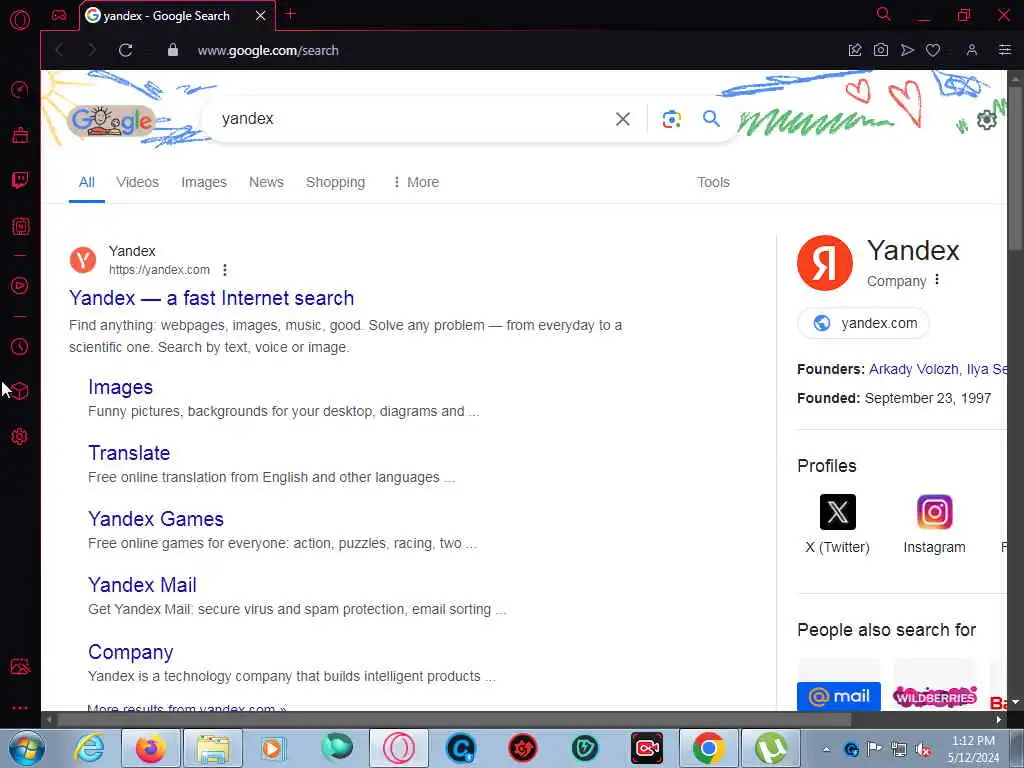The image size is (1024, 768).
Task: Select the All results tab
Action: (x=87, y=182)
